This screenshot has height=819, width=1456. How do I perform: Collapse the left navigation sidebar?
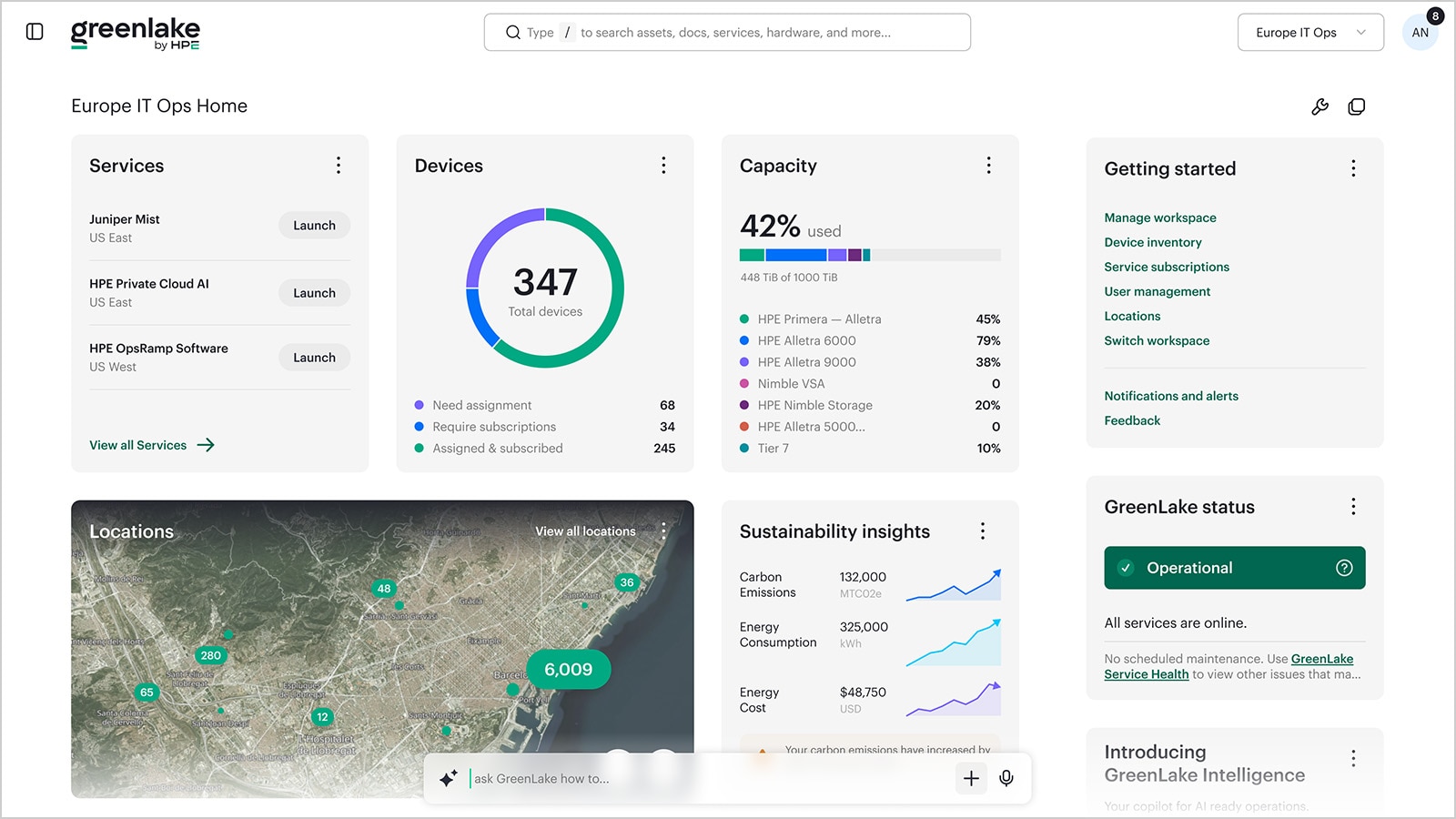pyautogui.click(x=35, y=30)
